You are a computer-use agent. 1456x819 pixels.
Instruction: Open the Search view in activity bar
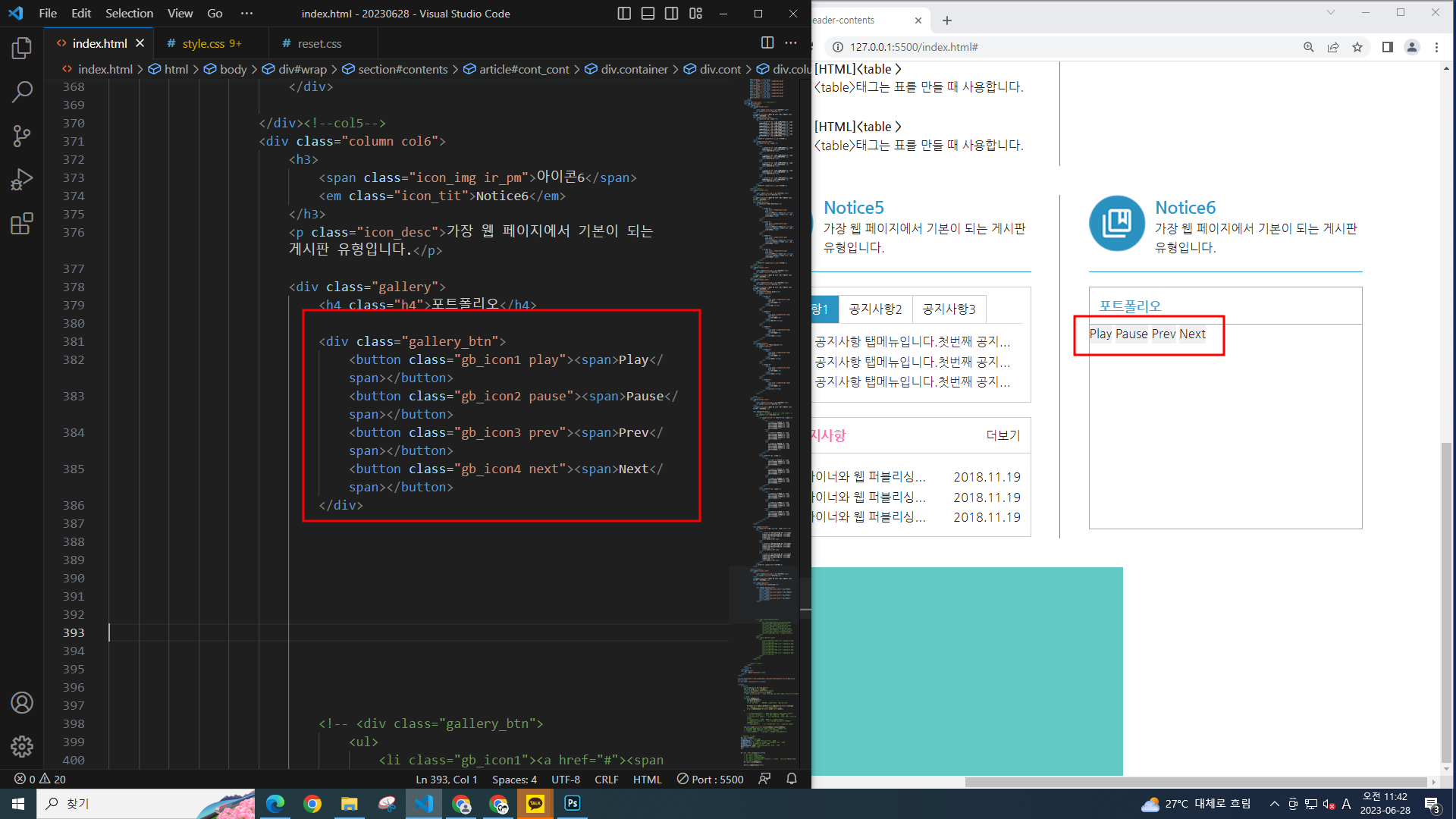pos(22,92)
